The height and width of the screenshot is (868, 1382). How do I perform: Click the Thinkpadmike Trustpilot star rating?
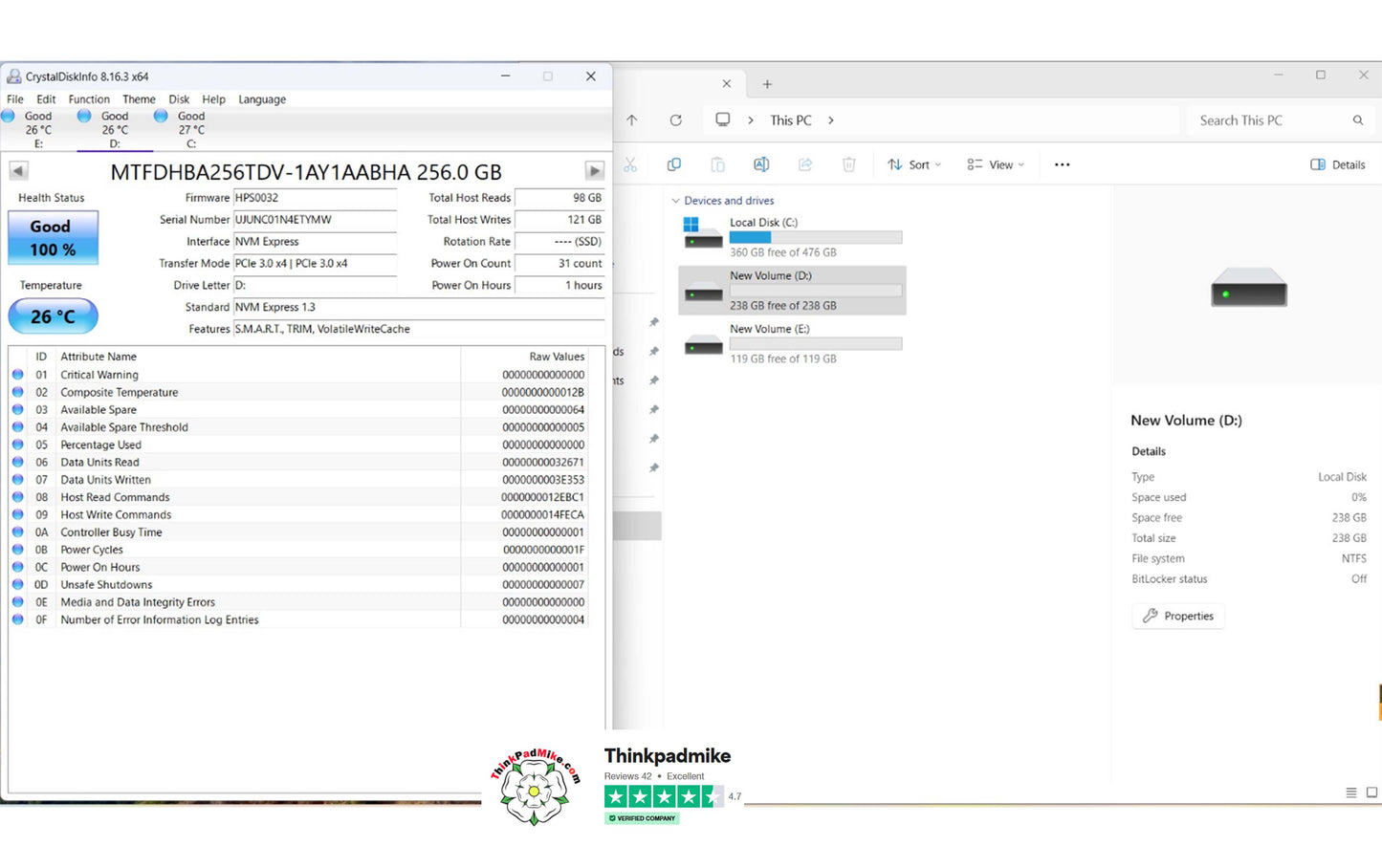(x=664, y=797)
